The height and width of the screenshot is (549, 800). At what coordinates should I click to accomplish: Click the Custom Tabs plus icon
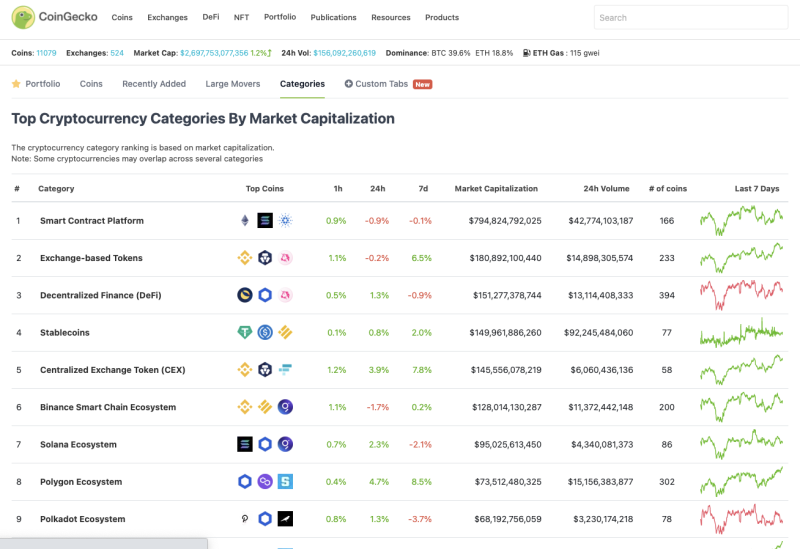coord(348,84)
